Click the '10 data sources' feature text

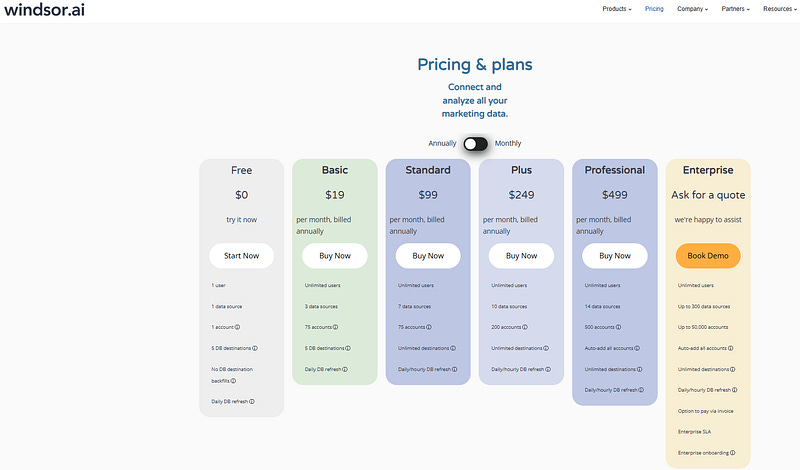tap(509, 307)
